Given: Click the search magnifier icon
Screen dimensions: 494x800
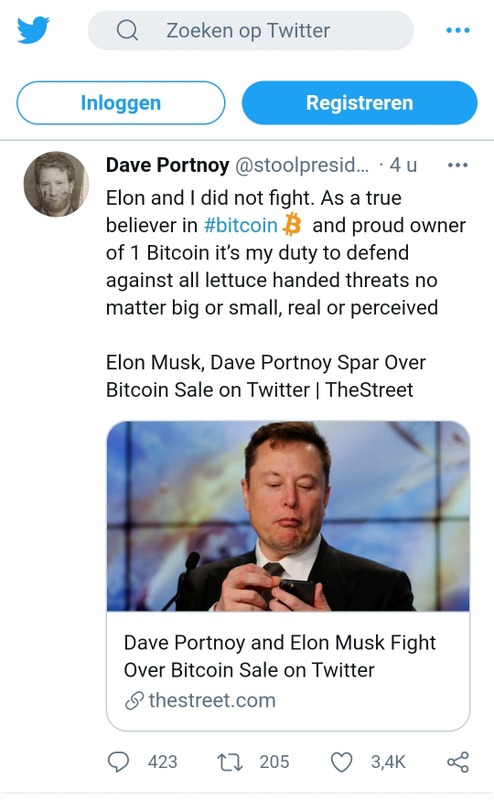Looking at the screenshot, I should (127, 30).
